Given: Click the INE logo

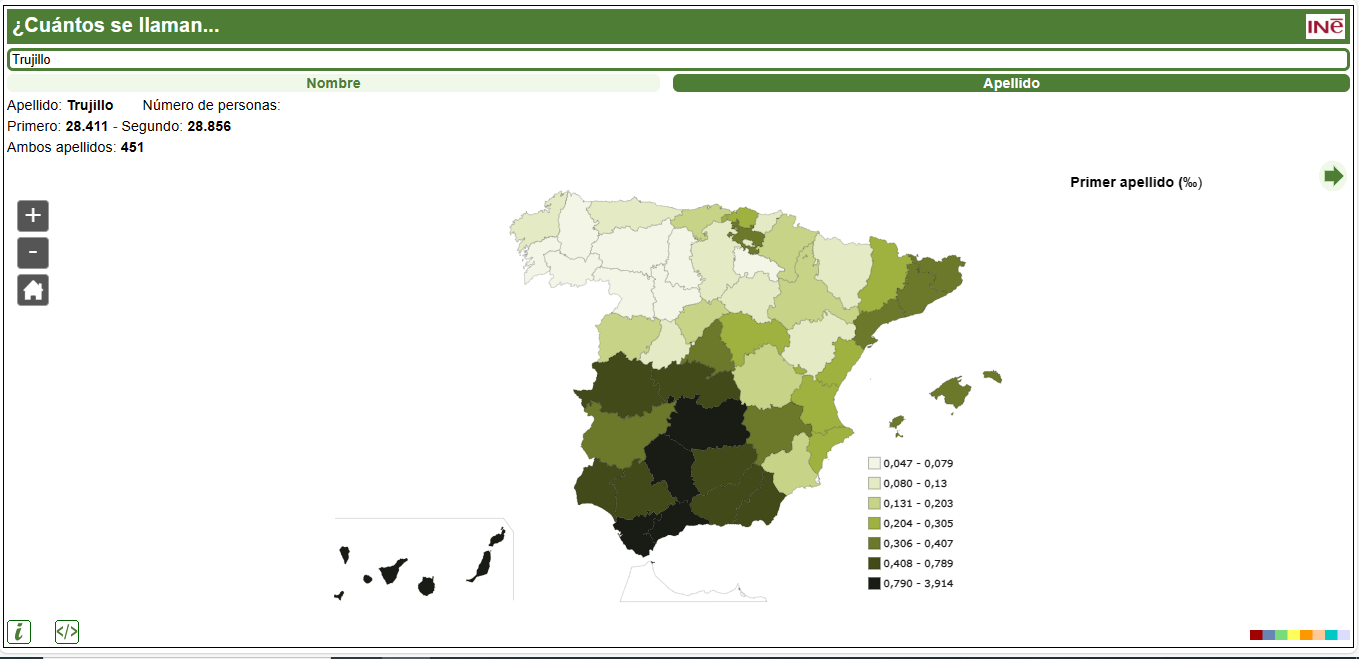Looking at the screenshot, I should coord(1326,26).
